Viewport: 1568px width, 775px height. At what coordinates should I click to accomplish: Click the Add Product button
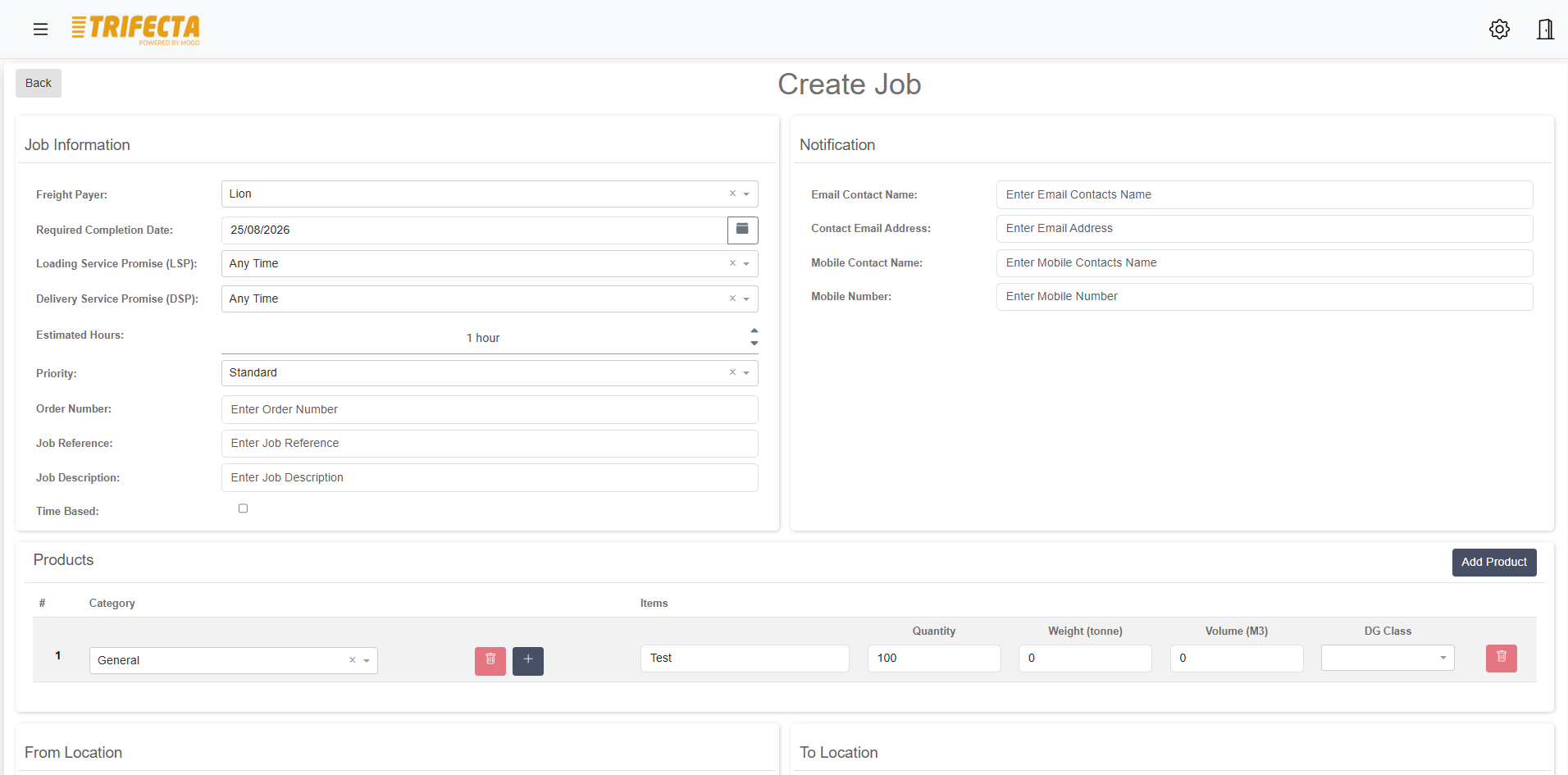(x=1494, y=562)
